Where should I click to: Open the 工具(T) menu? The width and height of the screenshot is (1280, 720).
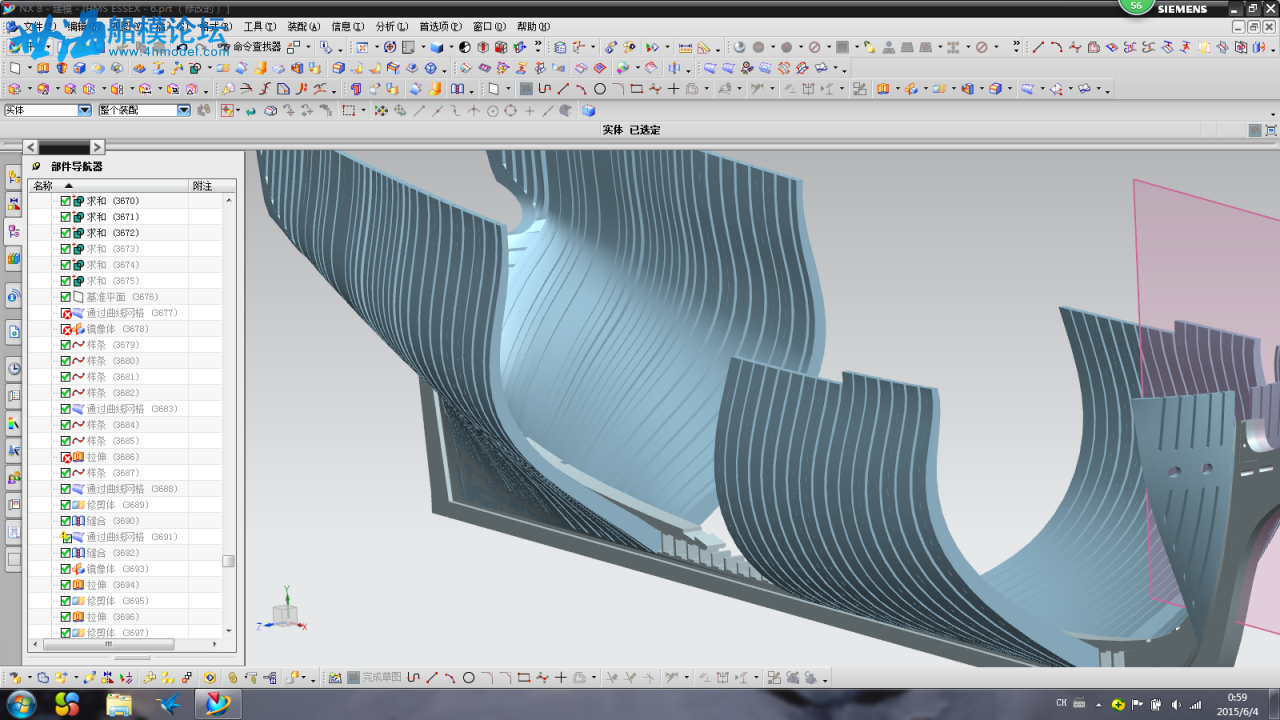coord(260,27)
